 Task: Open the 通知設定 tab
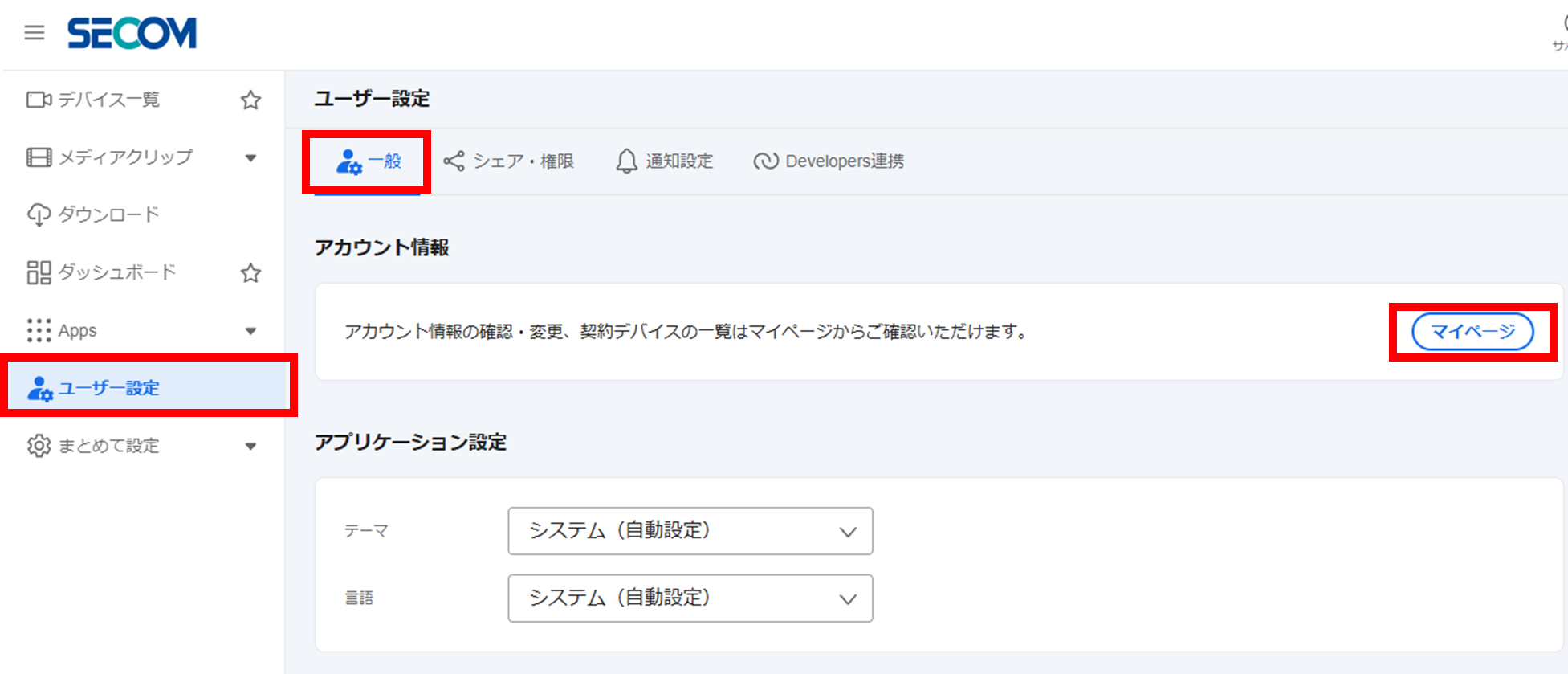664,161
